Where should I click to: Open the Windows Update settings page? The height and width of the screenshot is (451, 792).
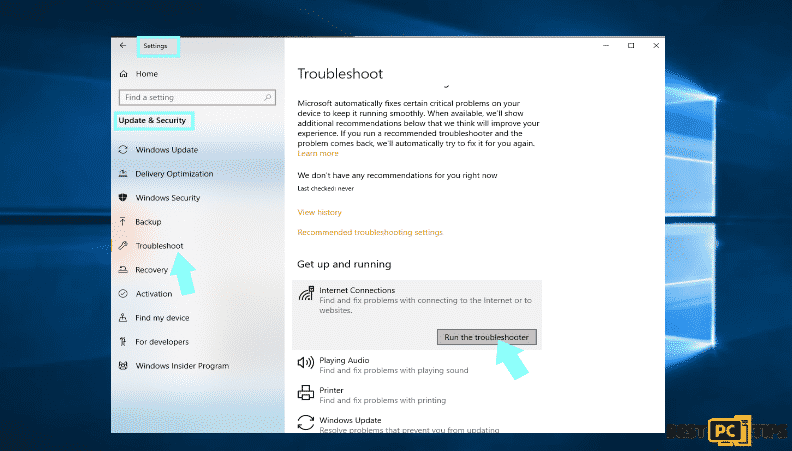click(167, 150)
